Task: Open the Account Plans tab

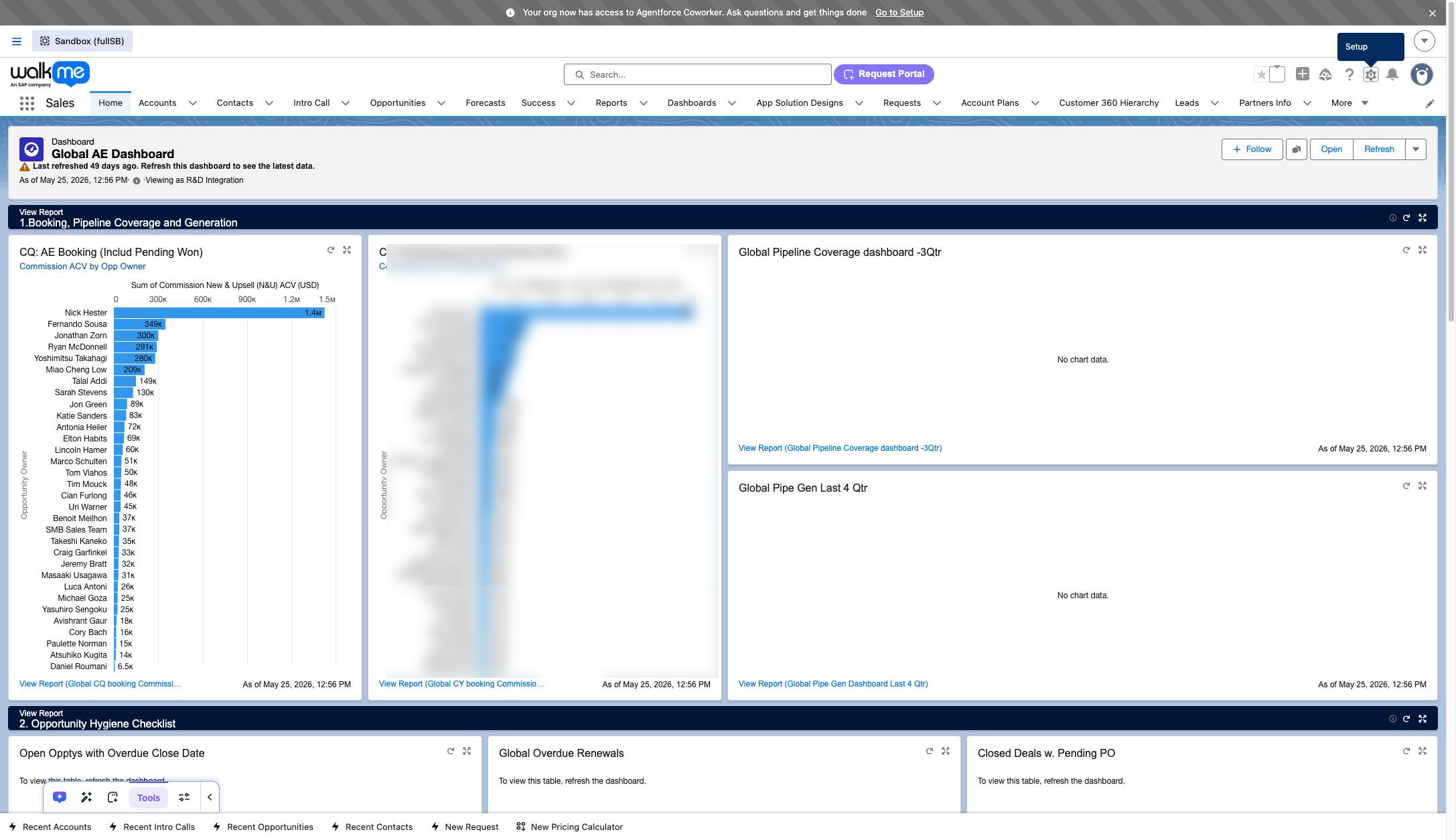Action: click(x=990, y=103)
